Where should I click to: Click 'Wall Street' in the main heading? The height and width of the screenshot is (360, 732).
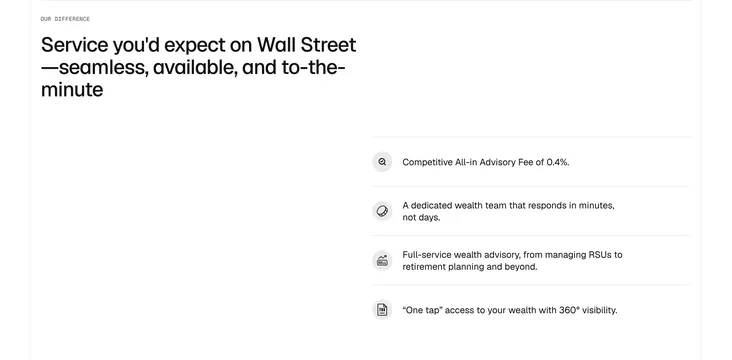click(x=307, y=45)
